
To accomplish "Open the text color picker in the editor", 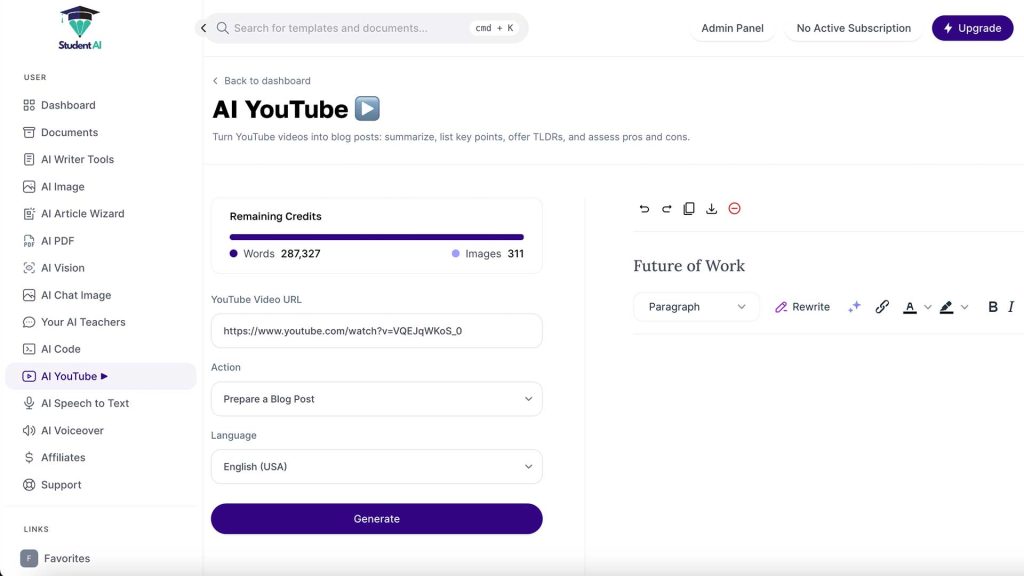I will pyautogui.click(x=912, y=306).
